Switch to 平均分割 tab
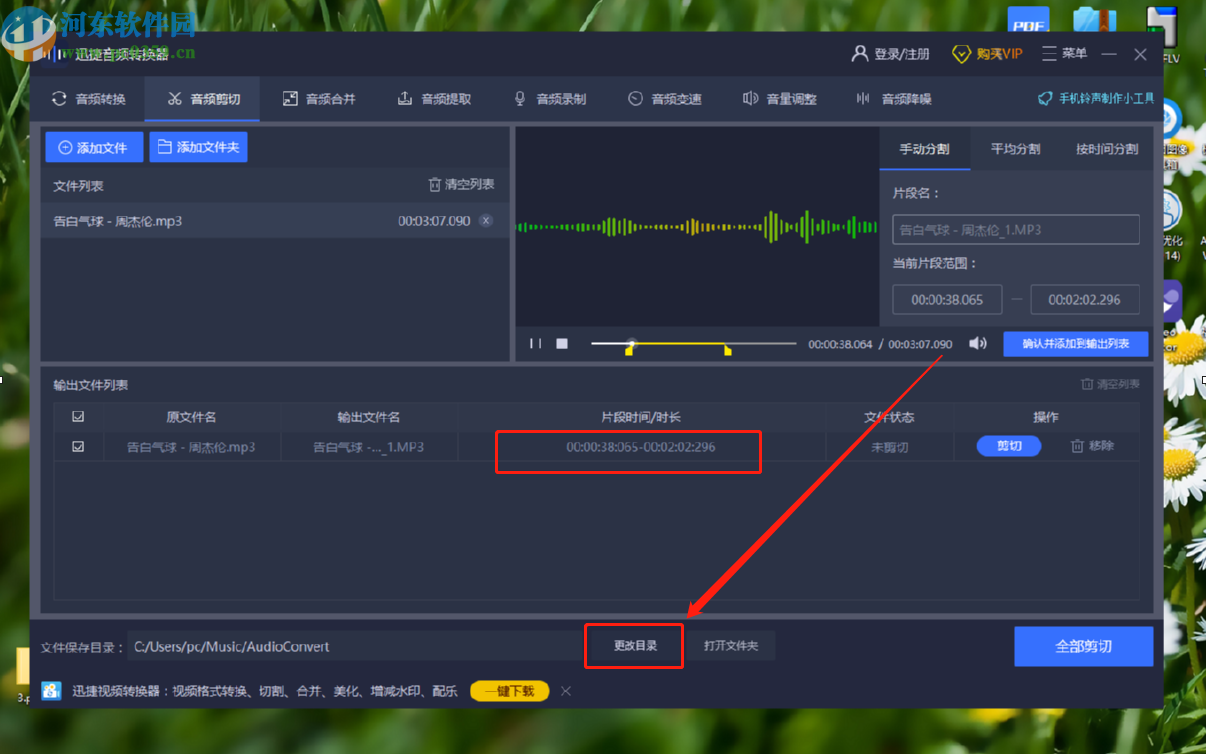The image size is (1206, 754). (x=1015, y=149)
